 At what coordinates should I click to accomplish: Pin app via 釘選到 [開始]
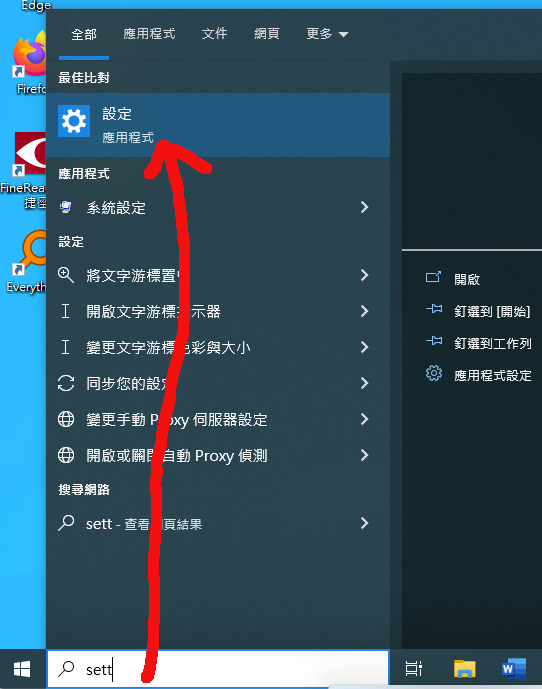pyautogui.click(x=478, y=311)
